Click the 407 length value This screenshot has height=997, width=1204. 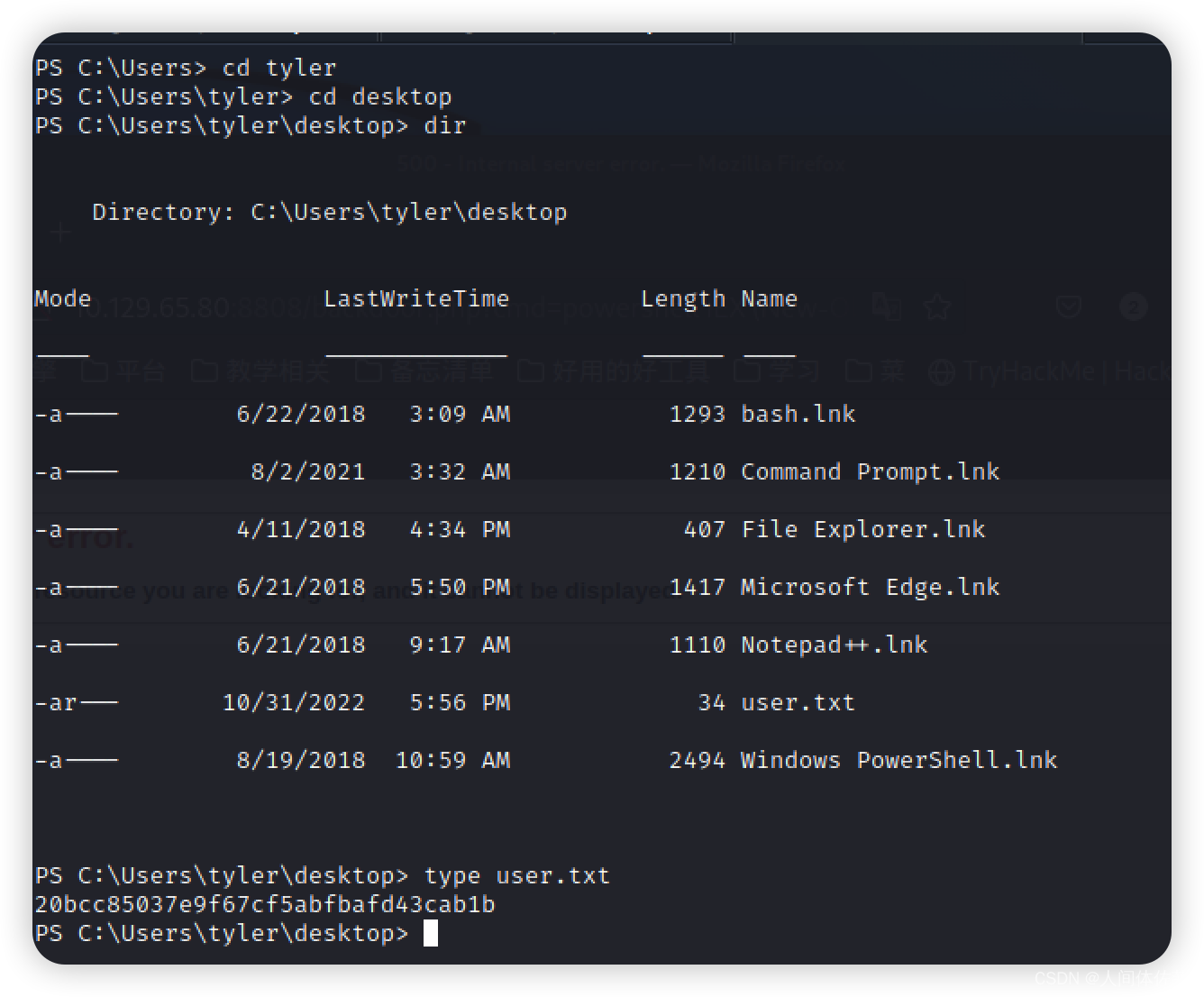[705, 529]
